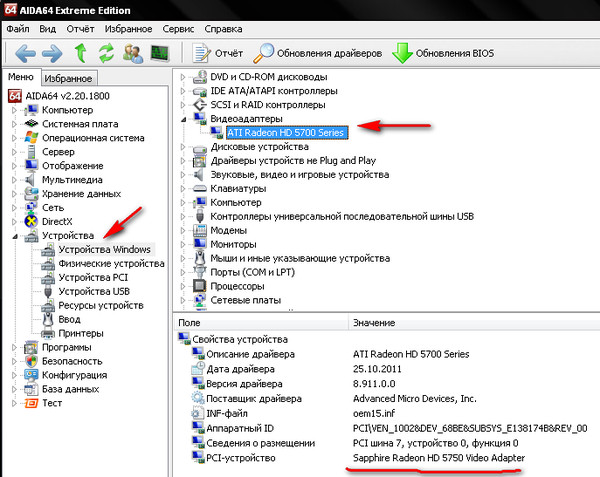The width and height of the screenshot is (600, 477).
Task: Click the Конфигурация icon
Action: click(x=31, y=375)
